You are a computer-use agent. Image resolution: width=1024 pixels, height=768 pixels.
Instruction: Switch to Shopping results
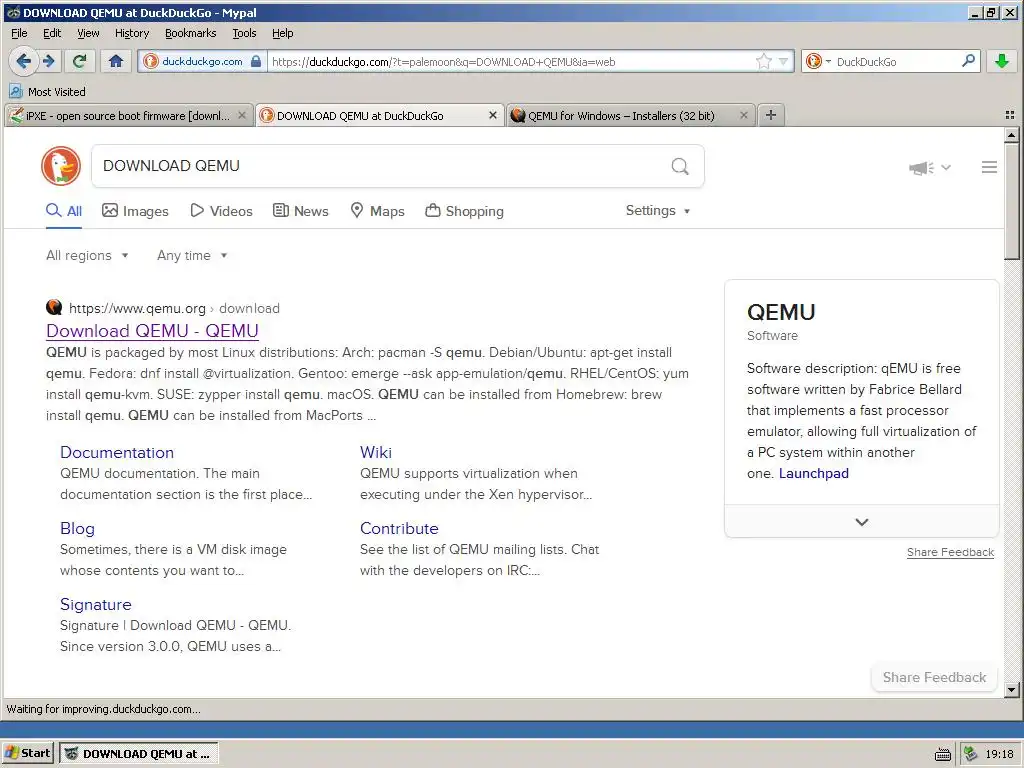coord(464,211)
